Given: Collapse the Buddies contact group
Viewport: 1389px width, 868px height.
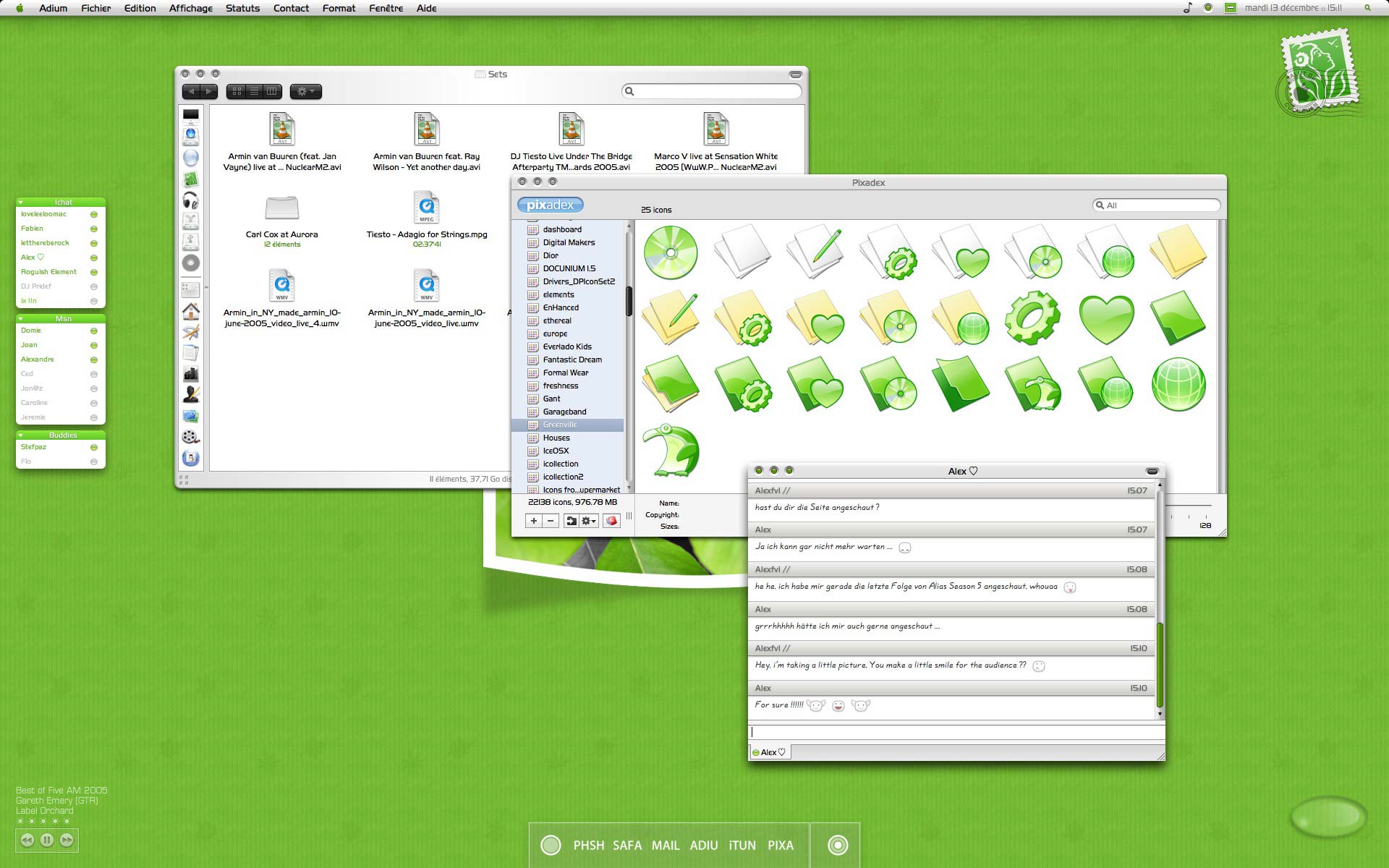Looking at the screenshot, I should 21,435.
